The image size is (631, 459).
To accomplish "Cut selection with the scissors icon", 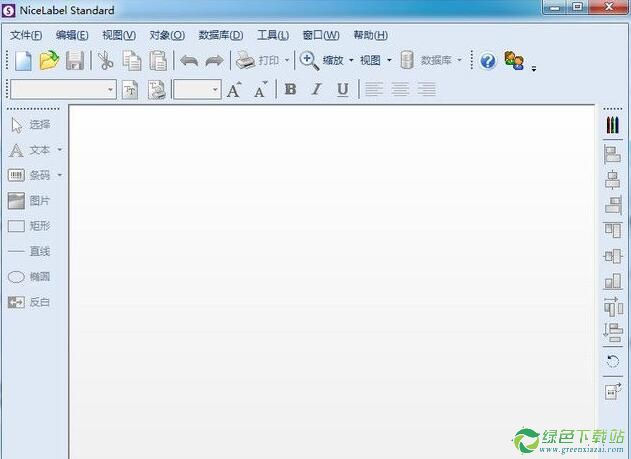I will (105, 61).
